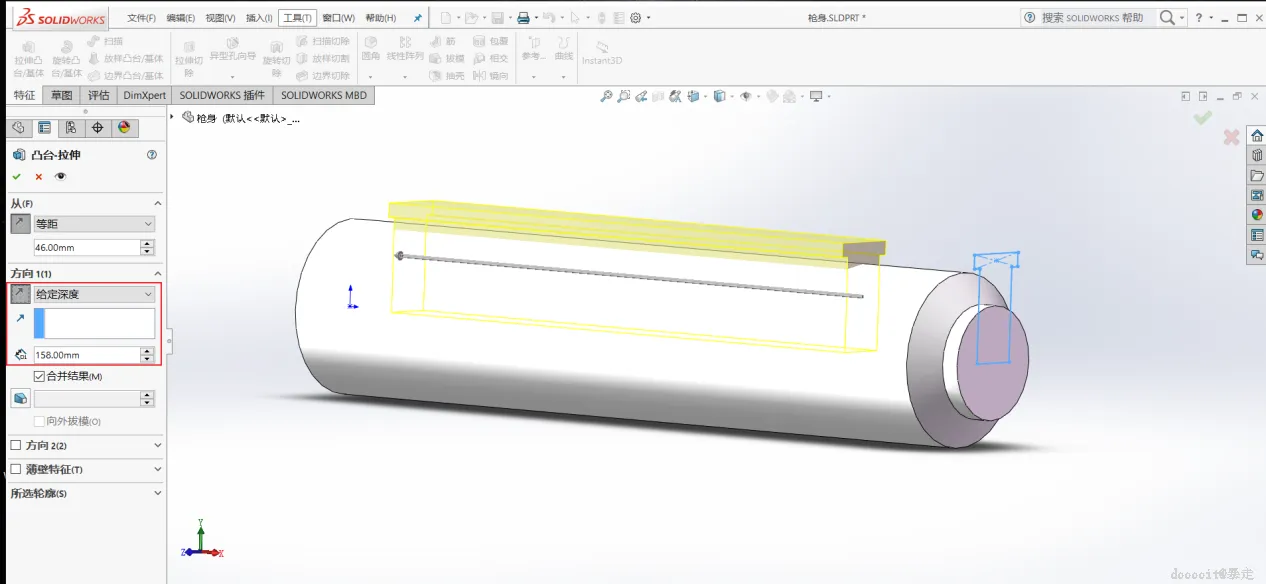Collapse the 方向 1 section chevron

click(x=157, y=274)
